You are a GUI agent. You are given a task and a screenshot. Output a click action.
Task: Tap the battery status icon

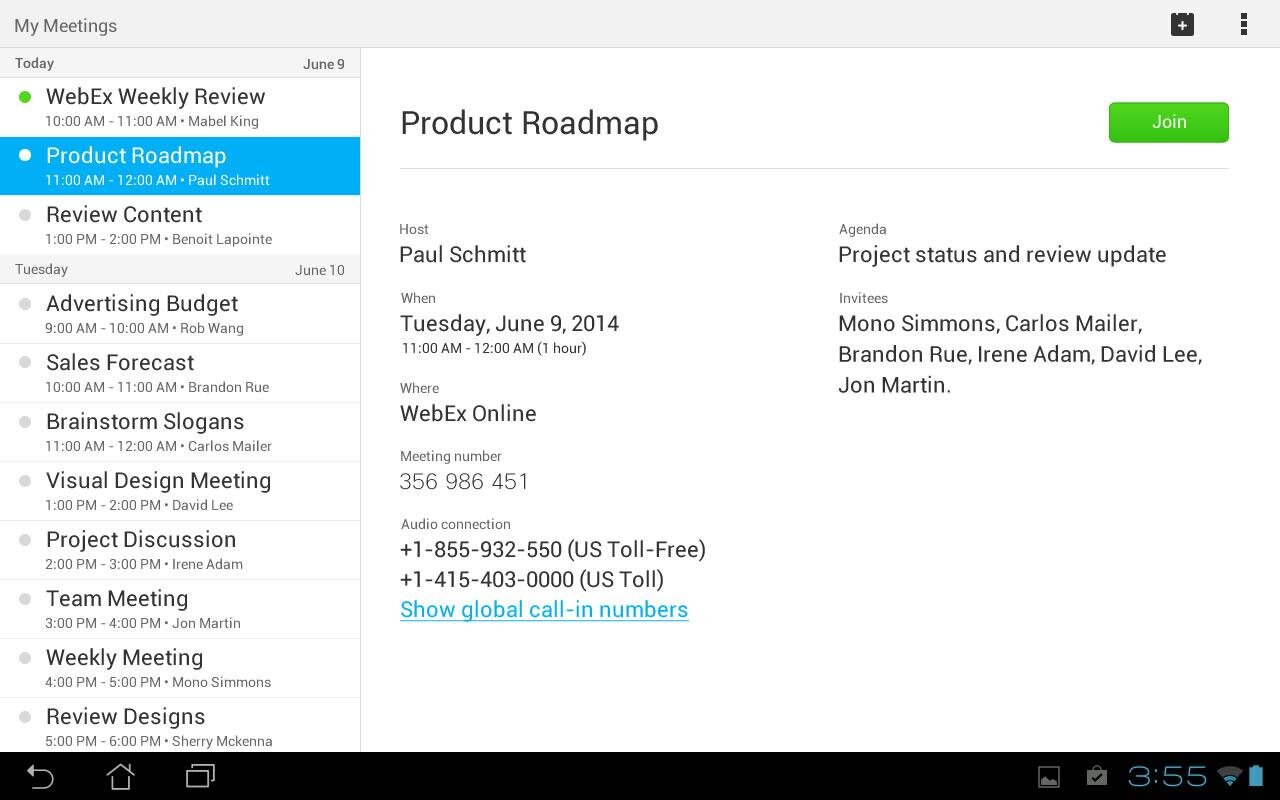1256,777
